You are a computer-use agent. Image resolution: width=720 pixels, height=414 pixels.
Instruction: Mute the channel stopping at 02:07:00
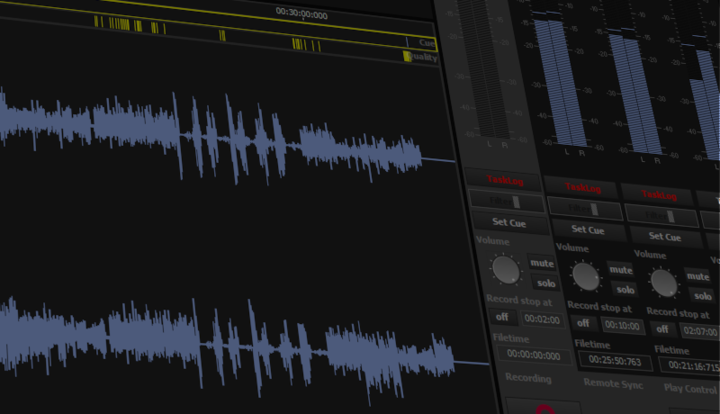pyautogui.click(x=698, y=276)
